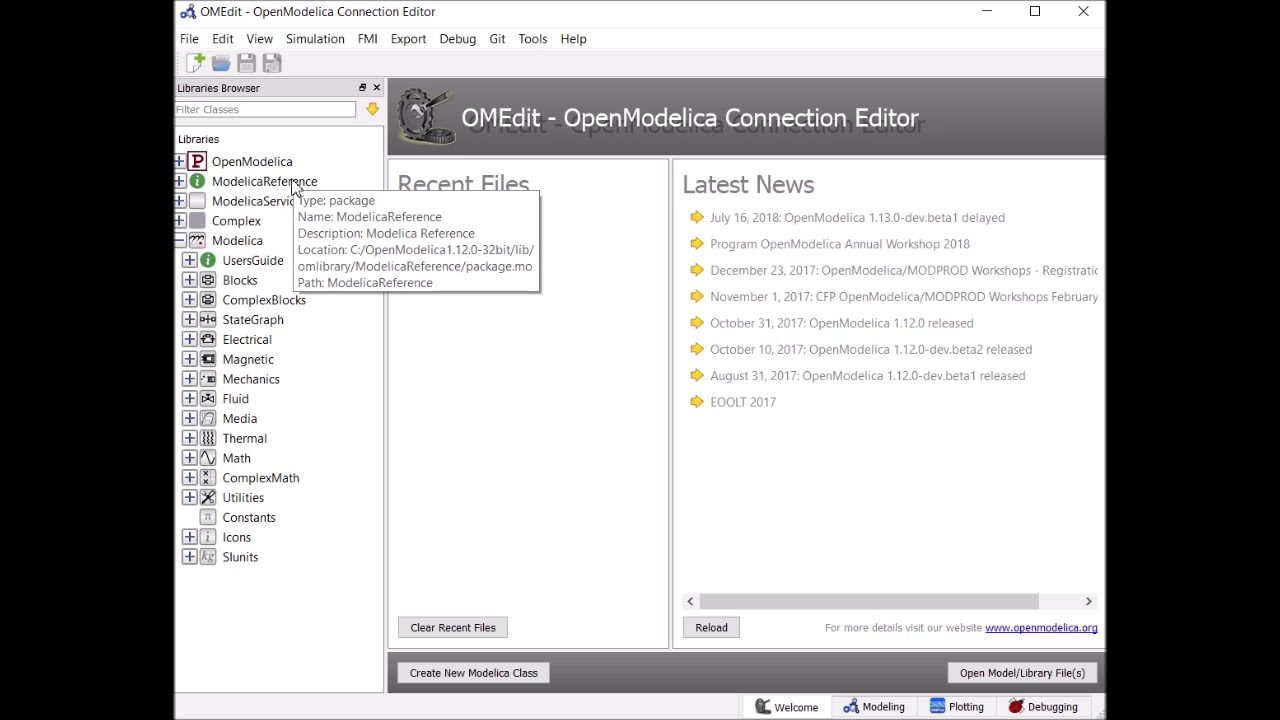Image resolution: width=1280 pixels, height=720 pixels.
Task: Open news item OpenModelica 1.13.0-dev.beta1 delayed
Action: tap(857, 218)
